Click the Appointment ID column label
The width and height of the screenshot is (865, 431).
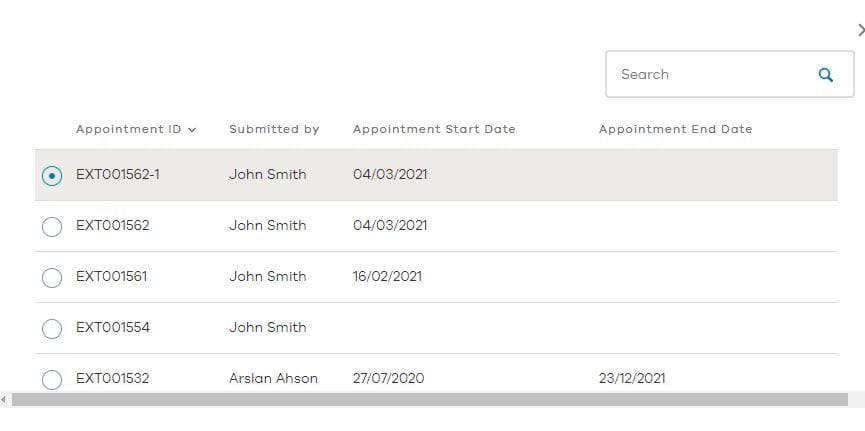click(129, 129)
